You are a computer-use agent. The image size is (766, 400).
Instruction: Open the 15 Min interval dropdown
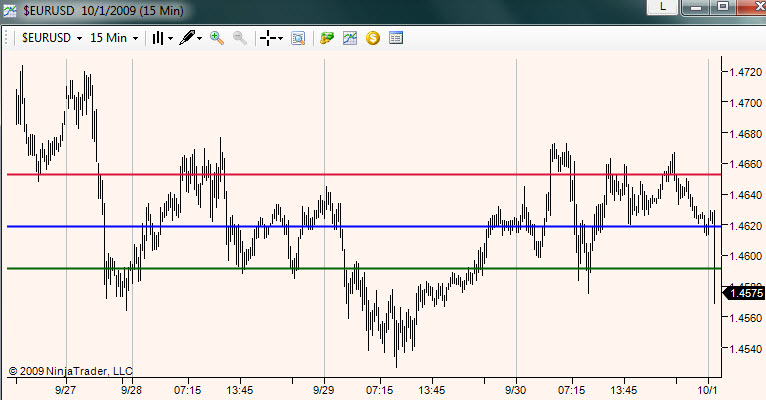point(114,38)
